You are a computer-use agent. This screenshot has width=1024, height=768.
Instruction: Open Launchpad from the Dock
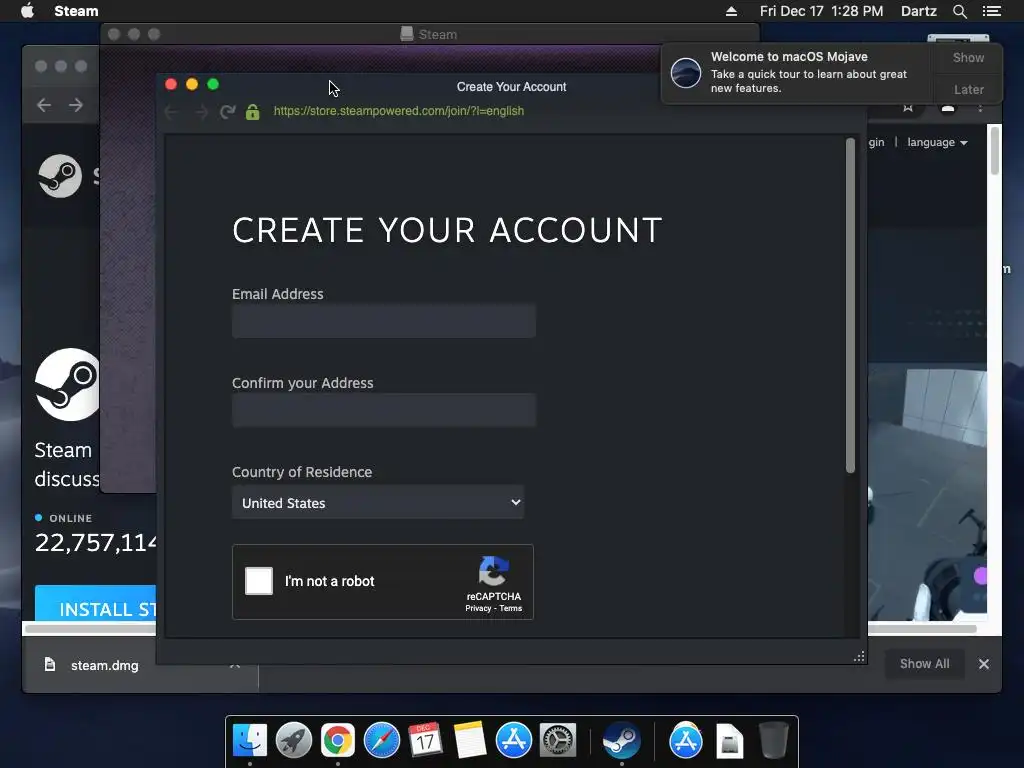click(x=294, y=740)
